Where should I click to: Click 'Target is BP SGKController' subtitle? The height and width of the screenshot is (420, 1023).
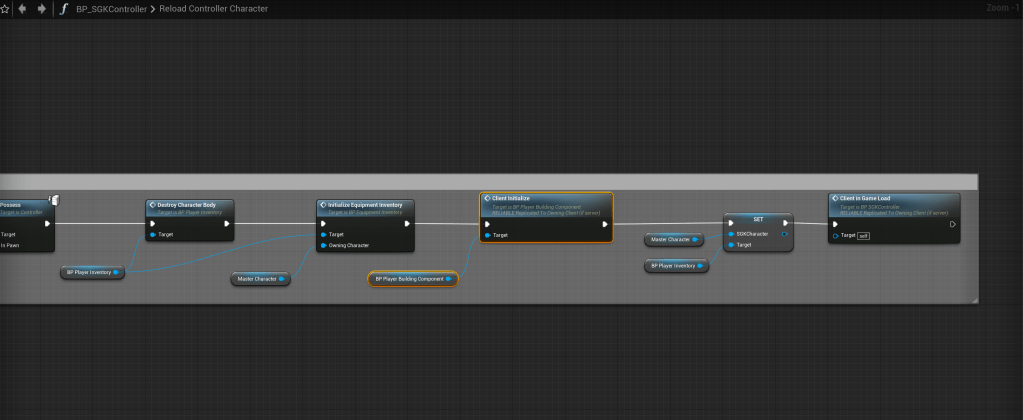[x=870, y=207]
